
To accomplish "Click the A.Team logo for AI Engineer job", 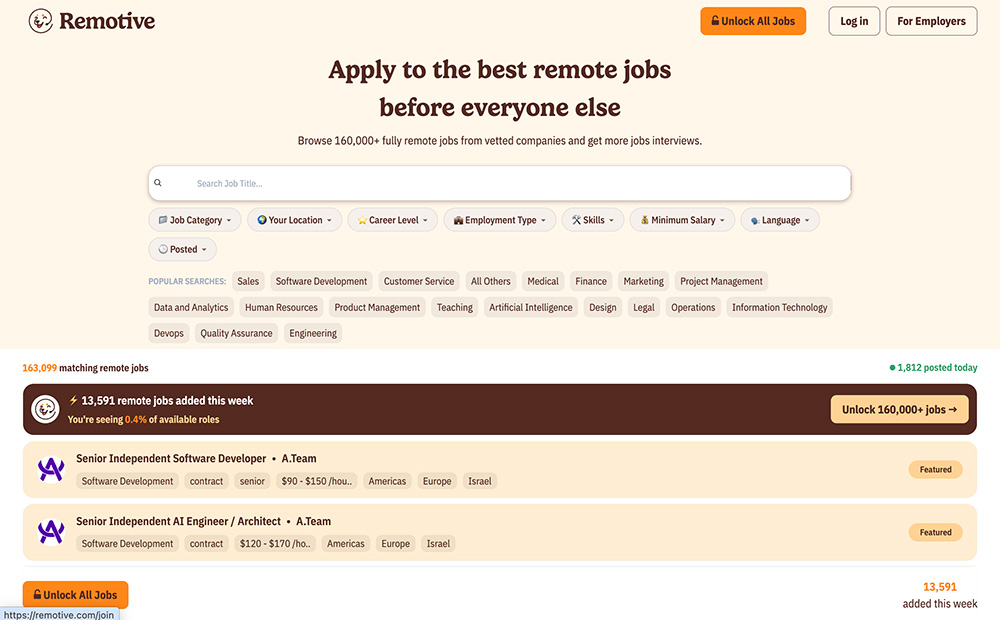I will pyautogui.click(x=51, y=532).
